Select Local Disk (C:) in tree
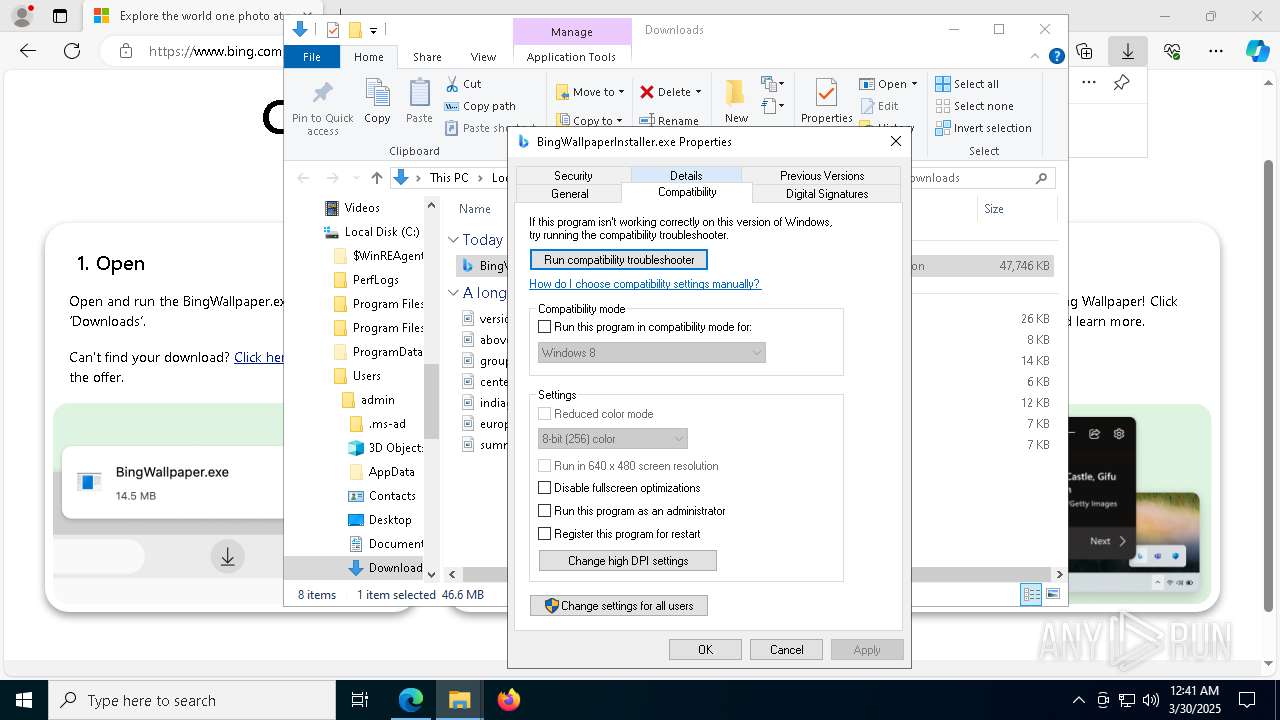 371,232
